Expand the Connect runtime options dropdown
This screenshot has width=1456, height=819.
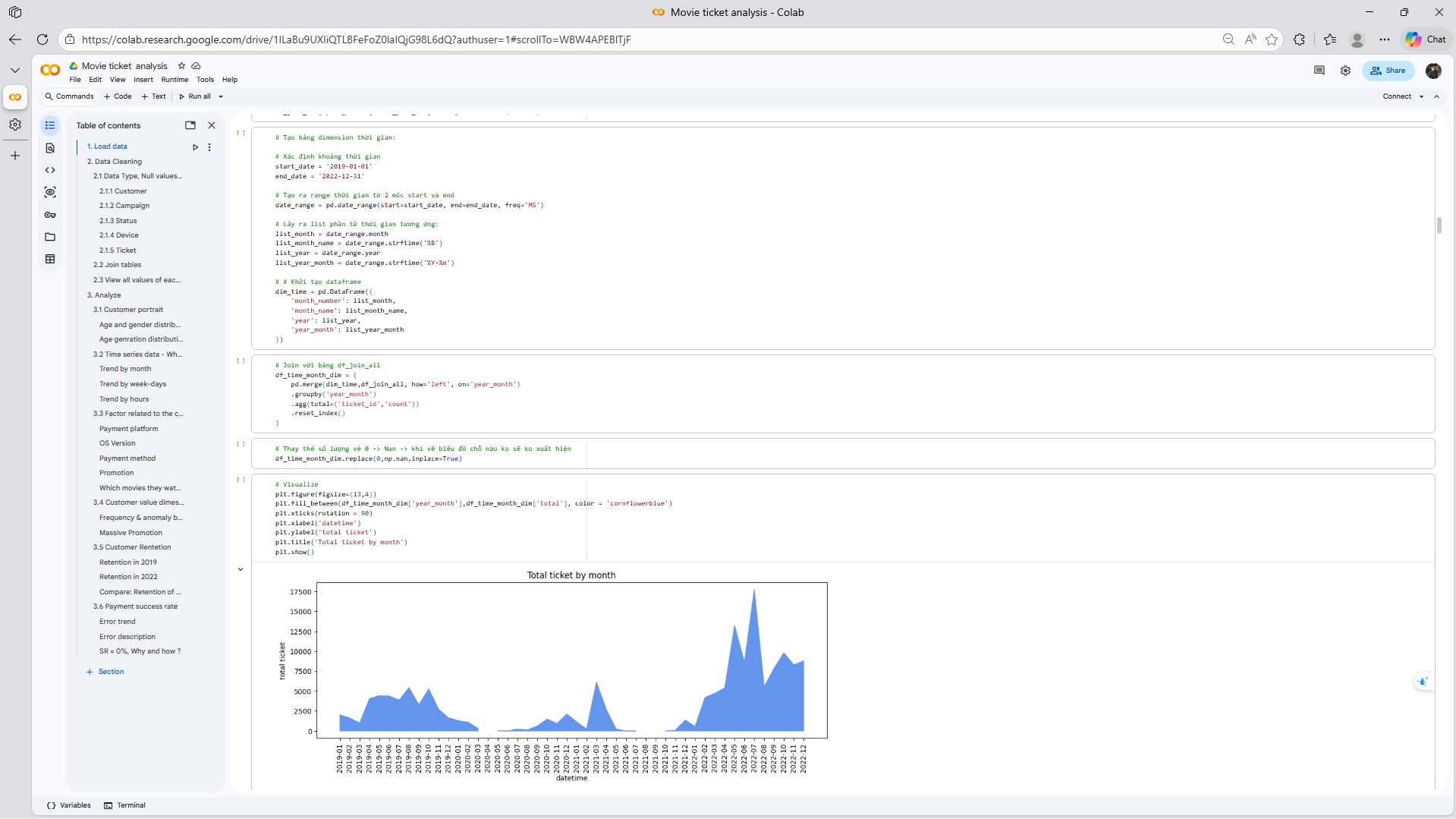pos(1421,96)
